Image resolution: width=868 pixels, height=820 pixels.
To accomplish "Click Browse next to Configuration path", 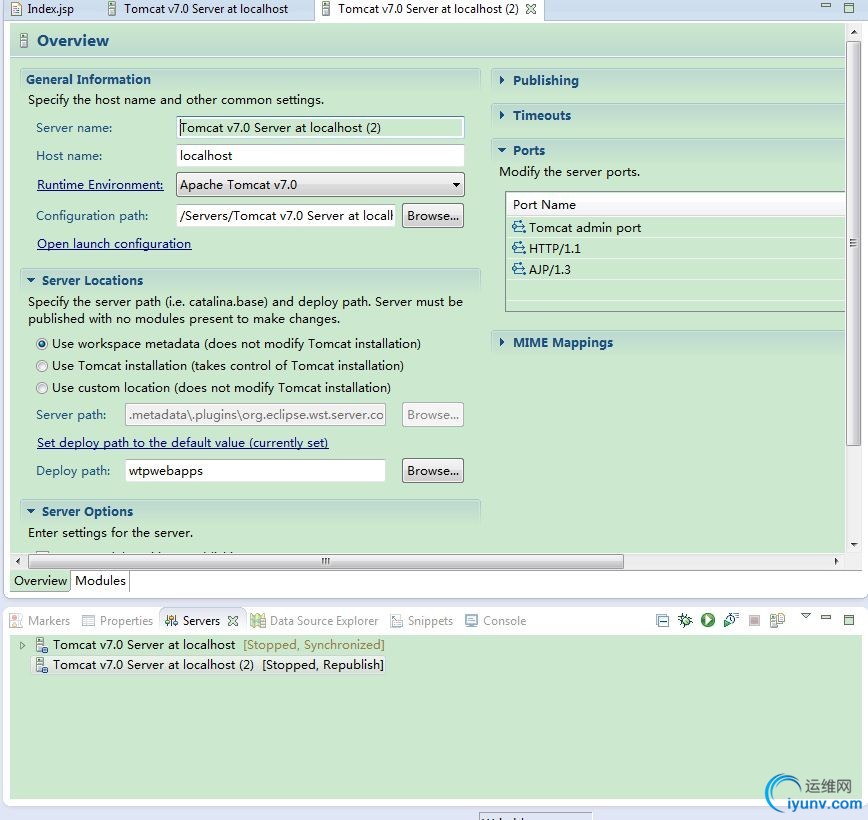I will click(433, 216).
